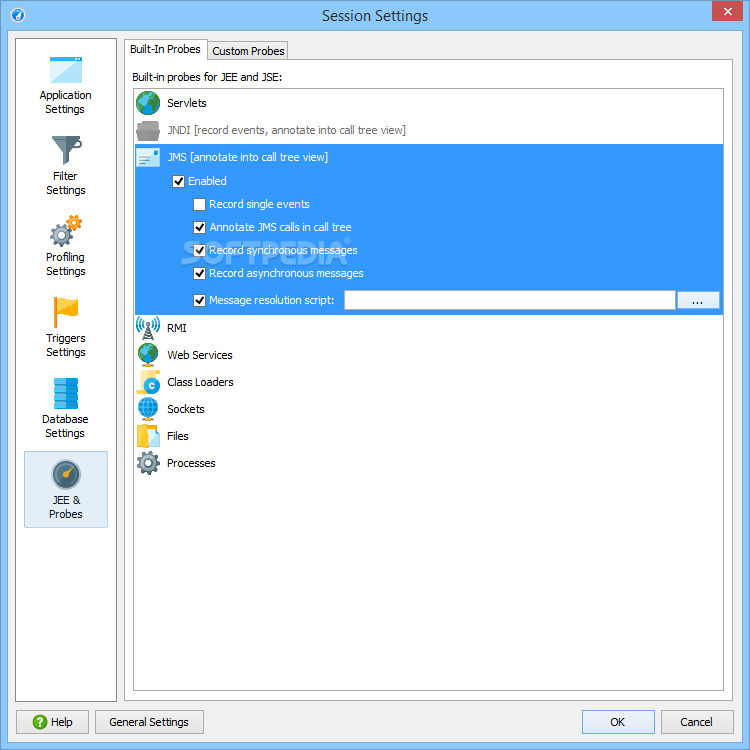The image size is (750, 750).
Task: Open Triggers Settings flag icon
Action: (x=66, y=312)
